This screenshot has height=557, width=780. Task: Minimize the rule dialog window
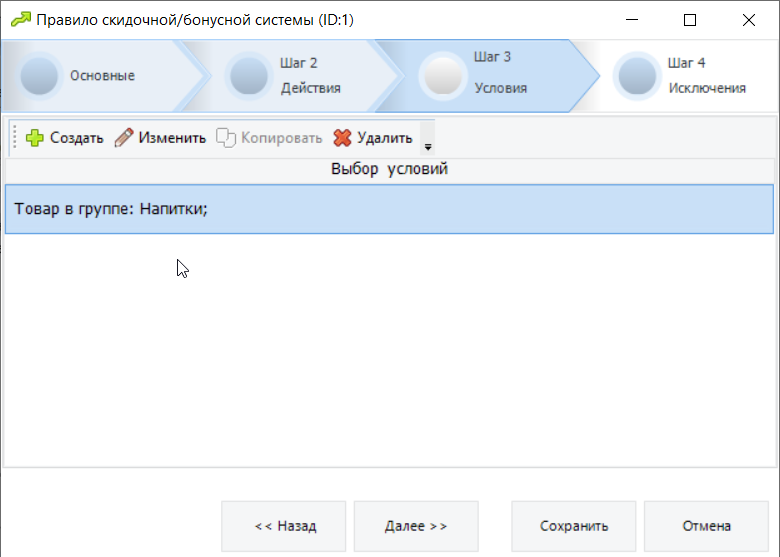tap(632, 20)
